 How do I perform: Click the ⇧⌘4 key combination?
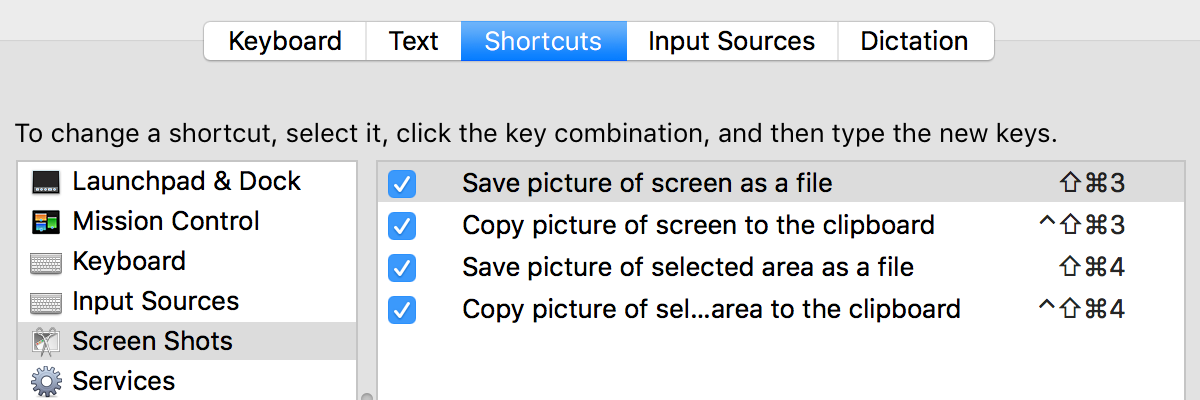pos(1092,268)
